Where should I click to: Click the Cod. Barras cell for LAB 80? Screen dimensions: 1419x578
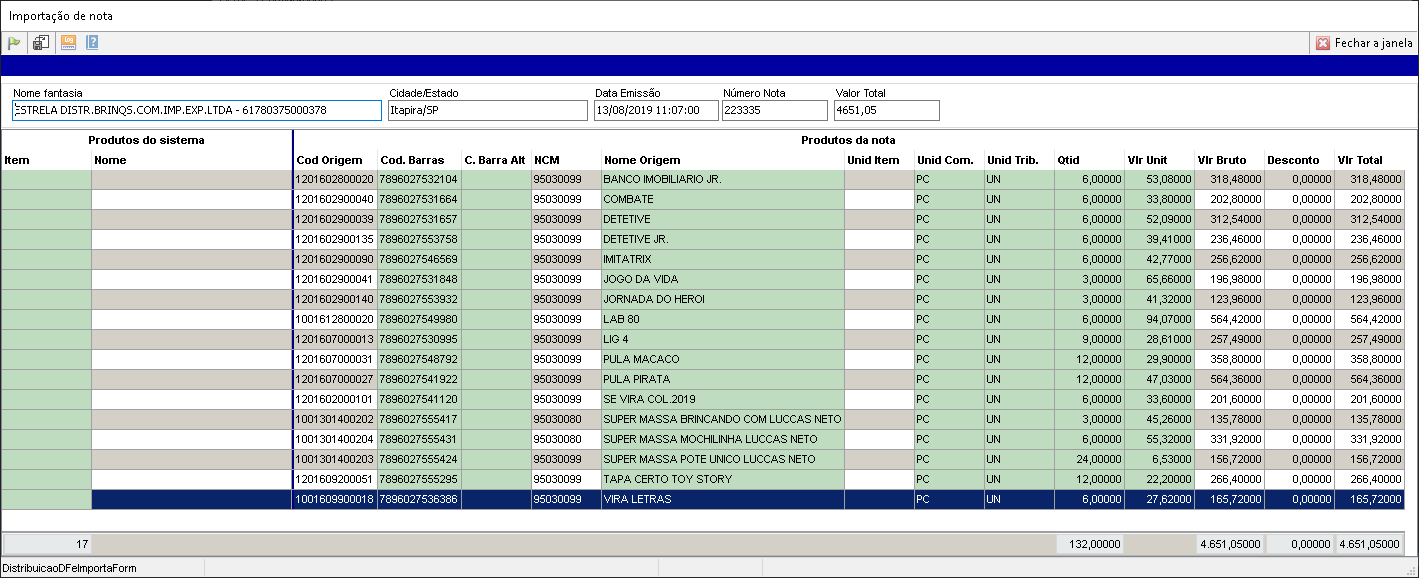pyautogui.click(x=418, y=319)
